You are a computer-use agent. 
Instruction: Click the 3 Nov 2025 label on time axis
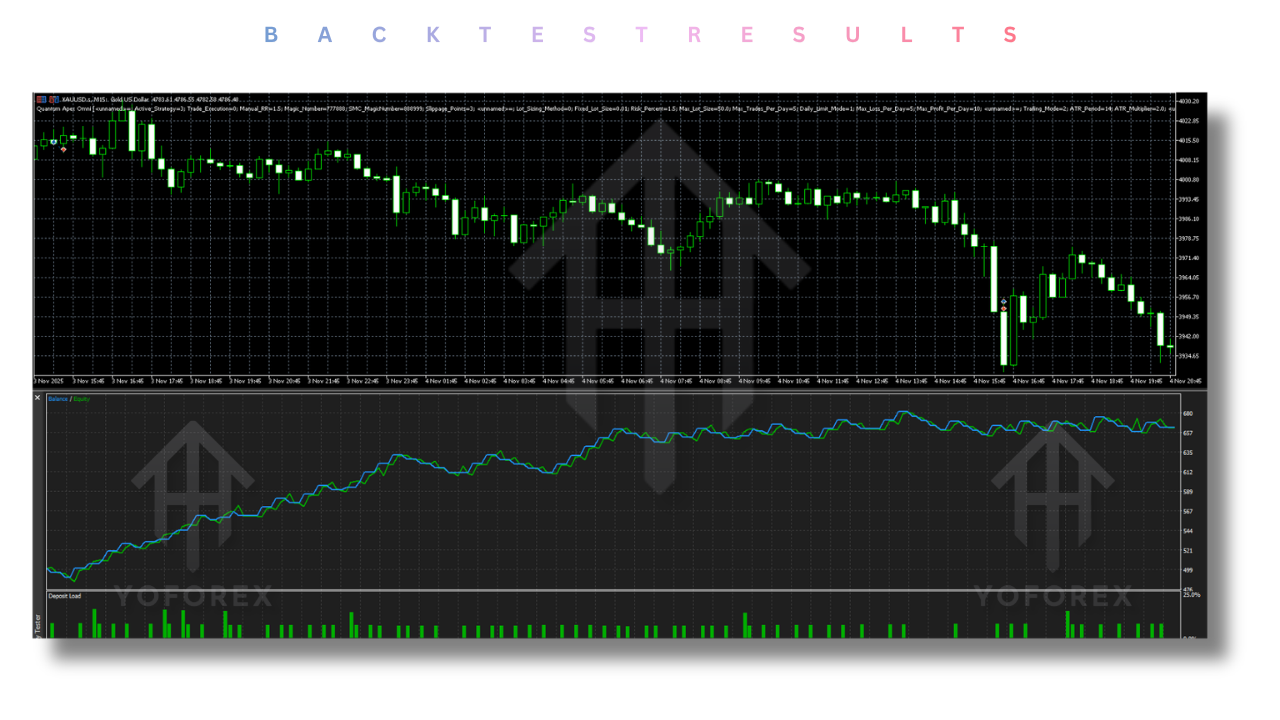click(48, 381)
